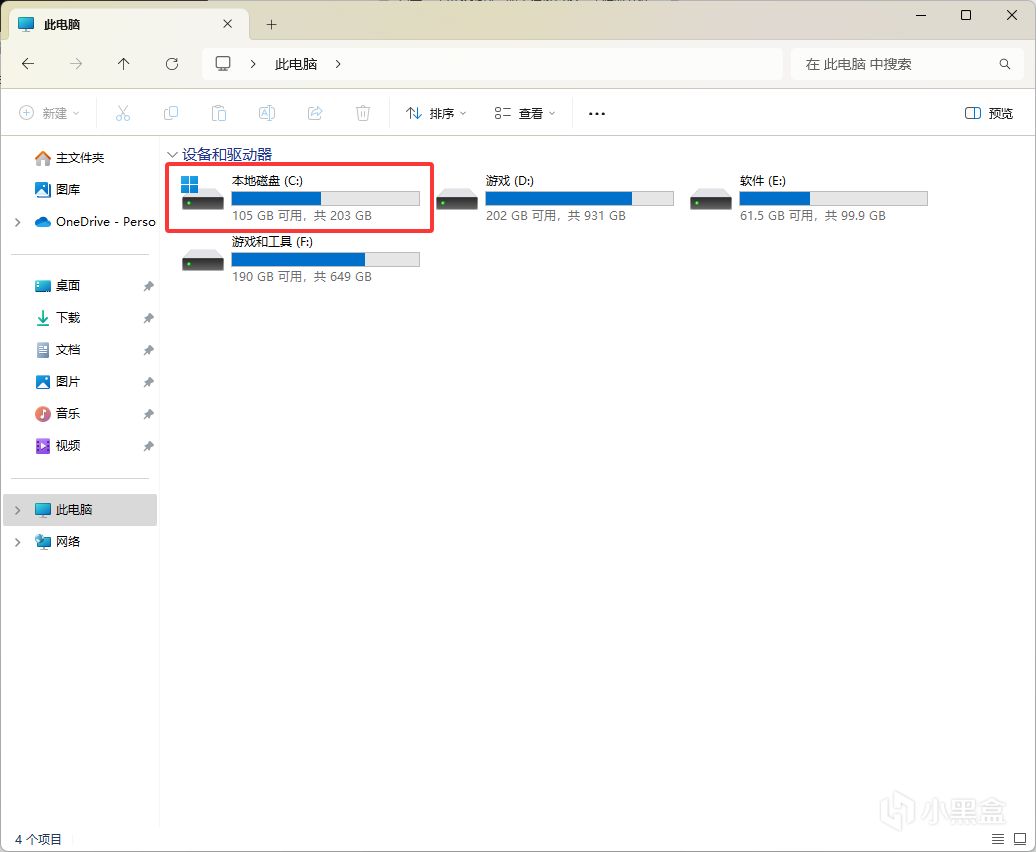The width and height of the screenshot is (1036, 852).
Task: Select 网络 in the navigation pane
Action: [57, 542]
